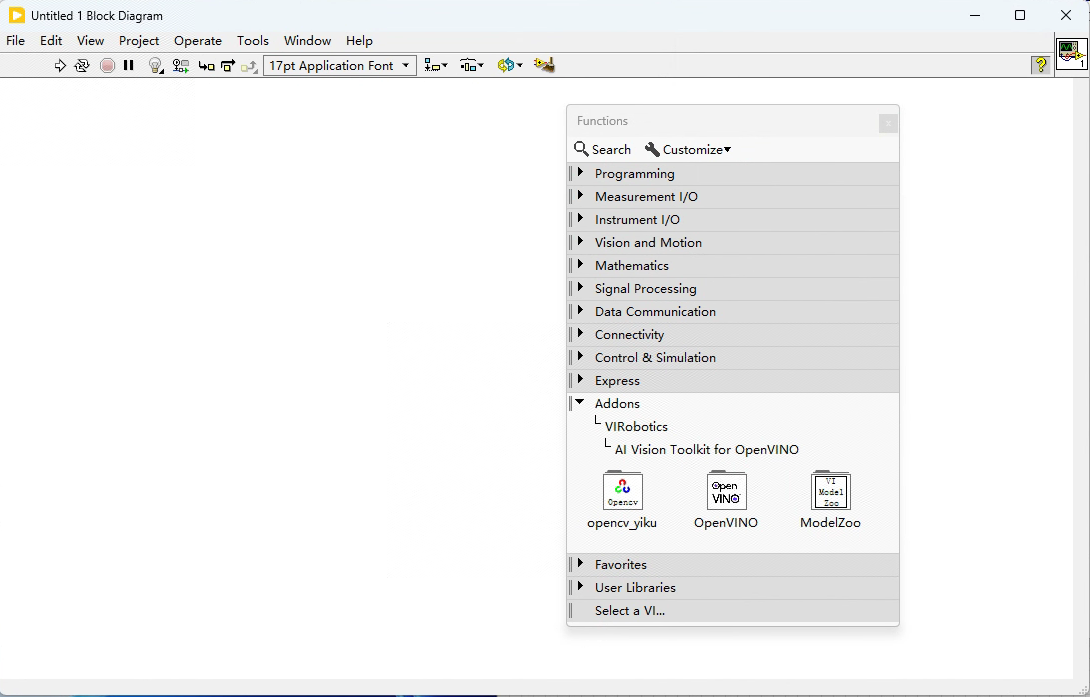Click Search in Functions palette
Screen dimensions: 1090x697
[x=602, y=150]
